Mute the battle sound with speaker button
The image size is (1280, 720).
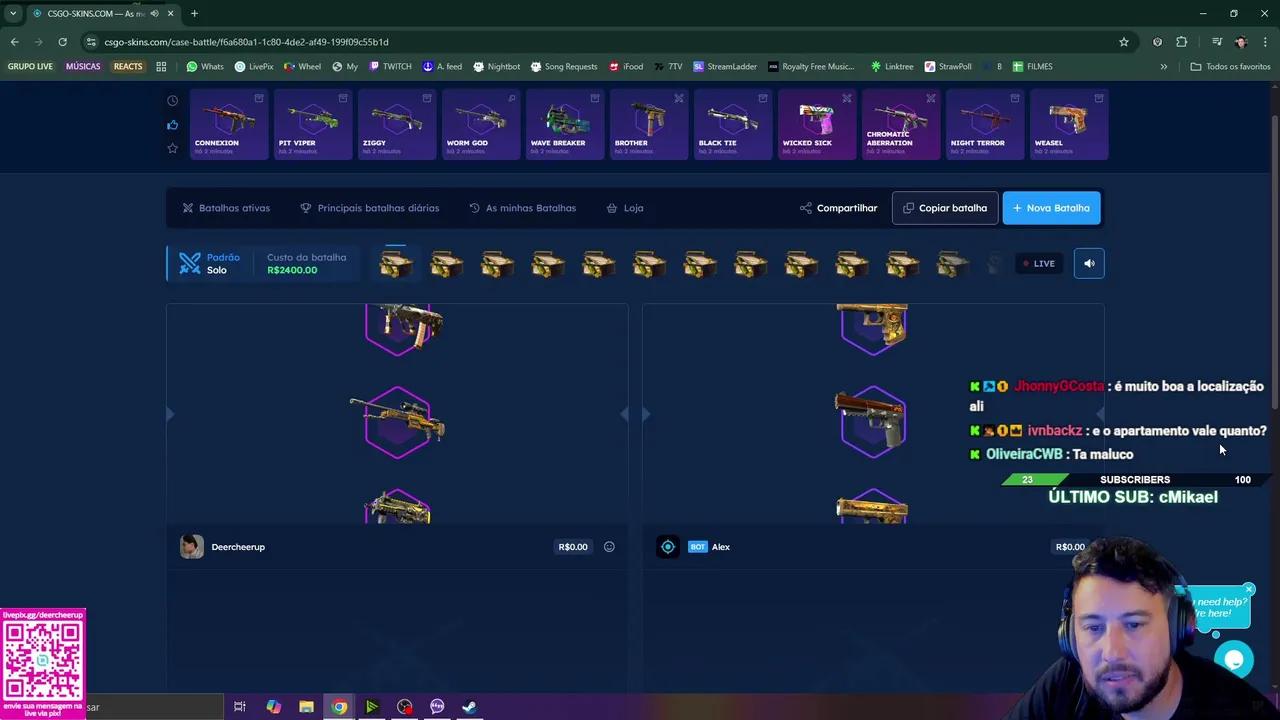tap(1089, 263)
